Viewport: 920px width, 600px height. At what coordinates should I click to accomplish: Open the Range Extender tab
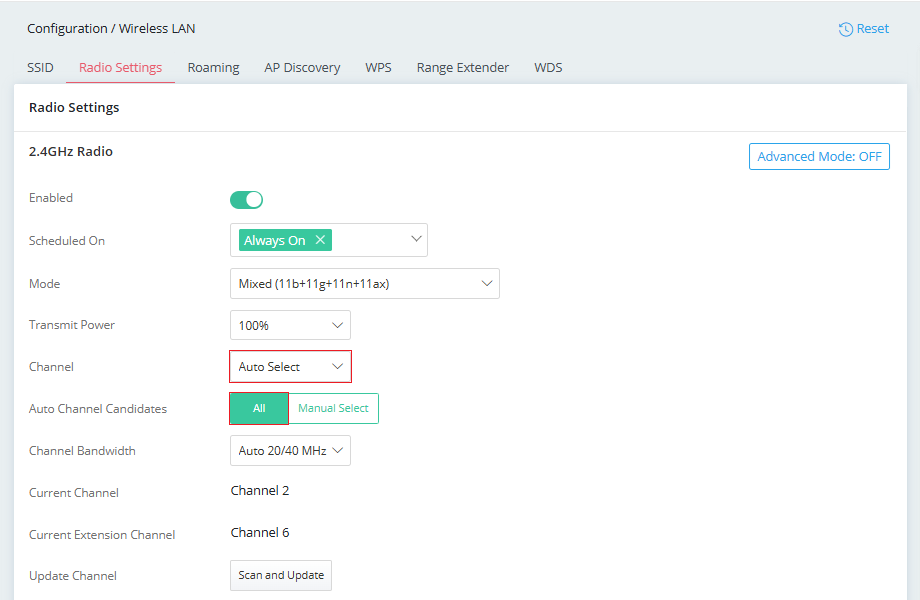[463, 67]
